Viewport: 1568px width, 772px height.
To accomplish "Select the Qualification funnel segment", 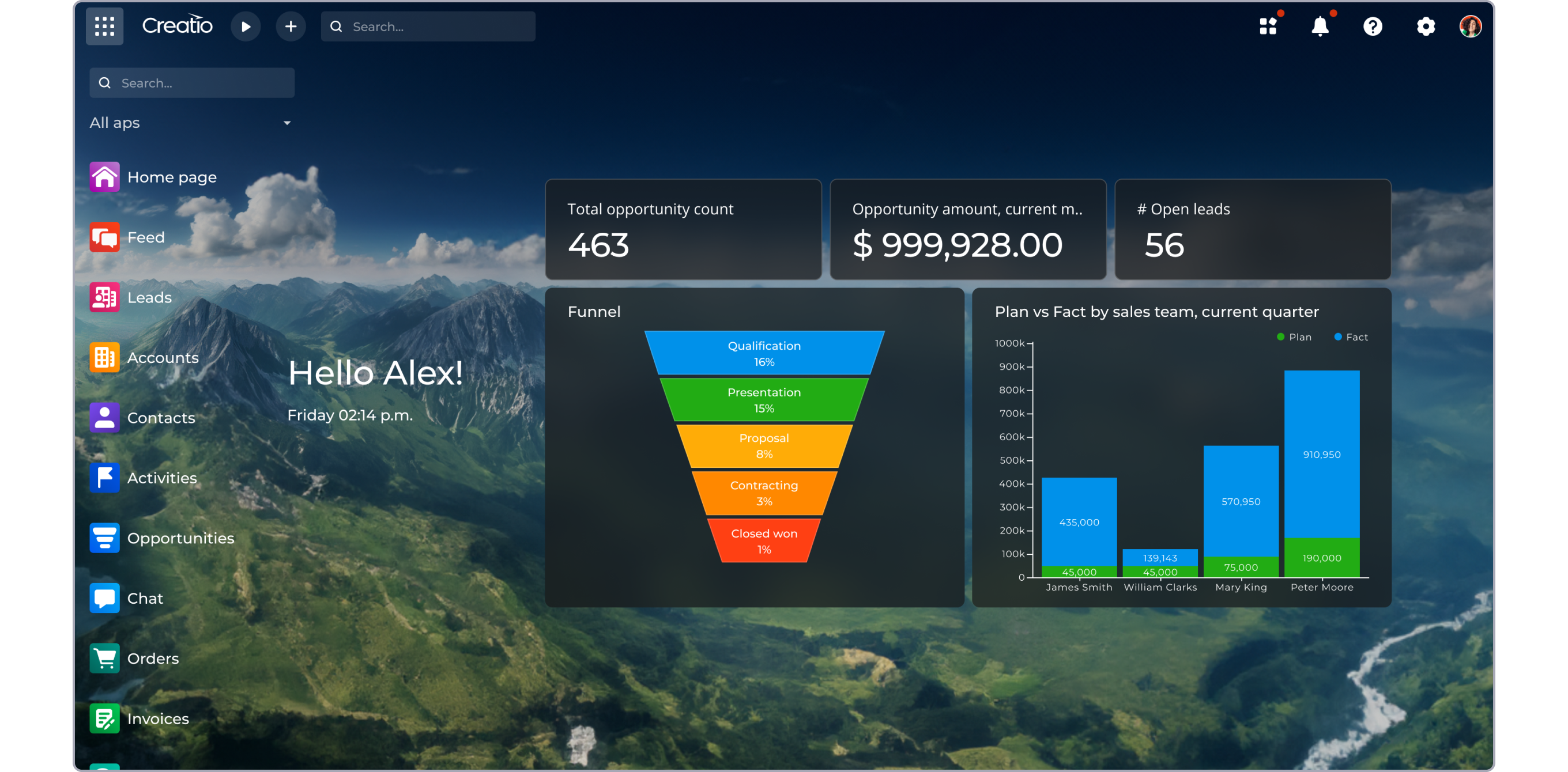I will point(763,351).
